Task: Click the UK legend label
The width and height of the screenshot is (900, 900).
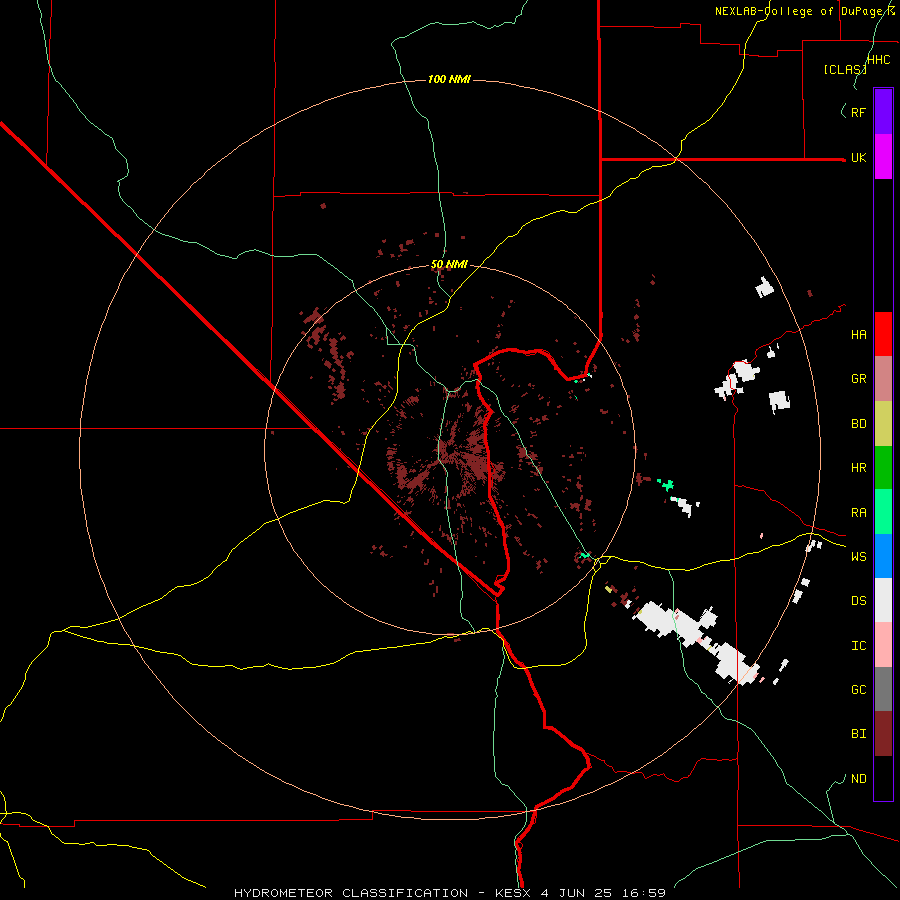Action: click(859, 158)
